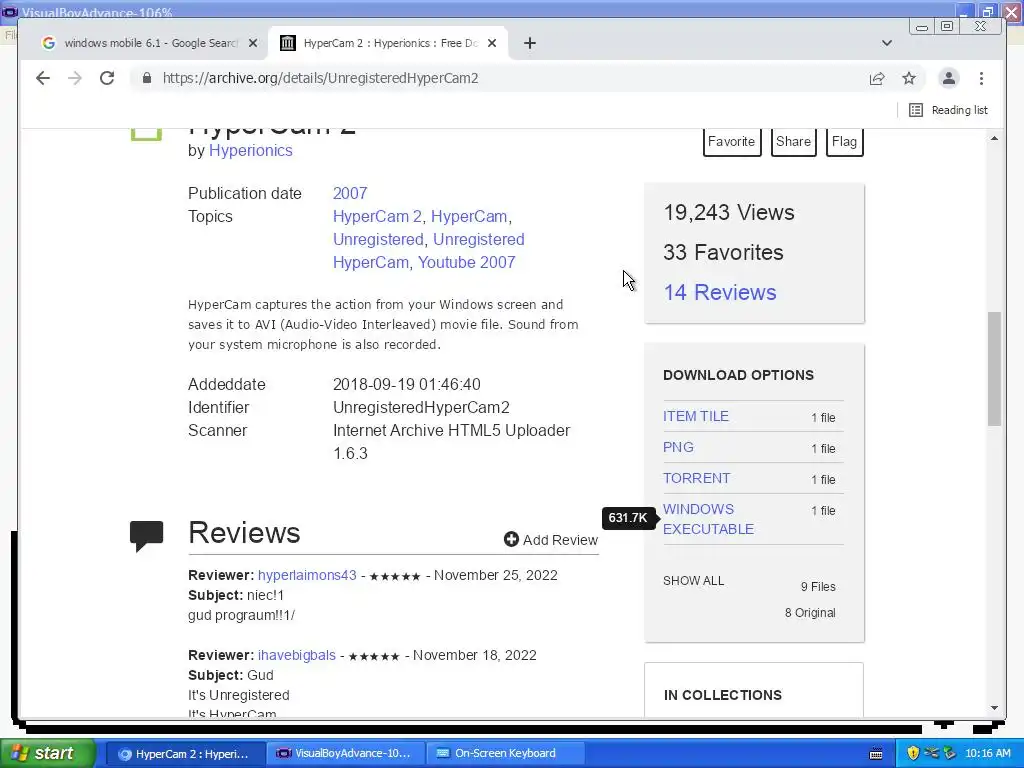Expand the tab search chevron
1024x768 pixels.
pyautogui.click(x=887, y=43)
